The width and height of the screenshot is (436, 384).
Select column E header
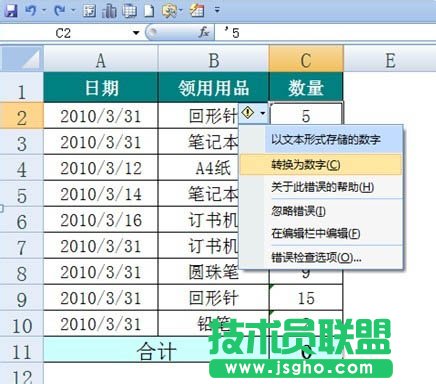[390, 59]
